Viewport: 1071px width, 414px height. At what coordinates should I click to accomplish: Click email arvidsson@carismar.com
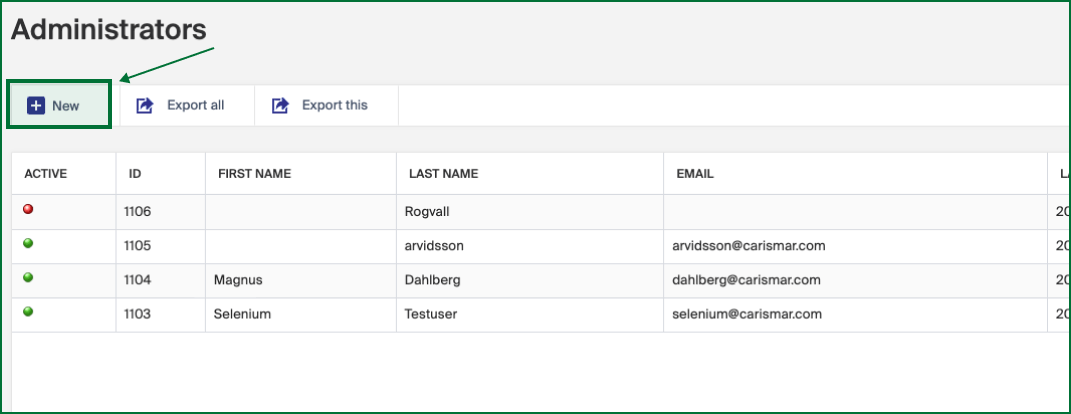pos(749,246)
